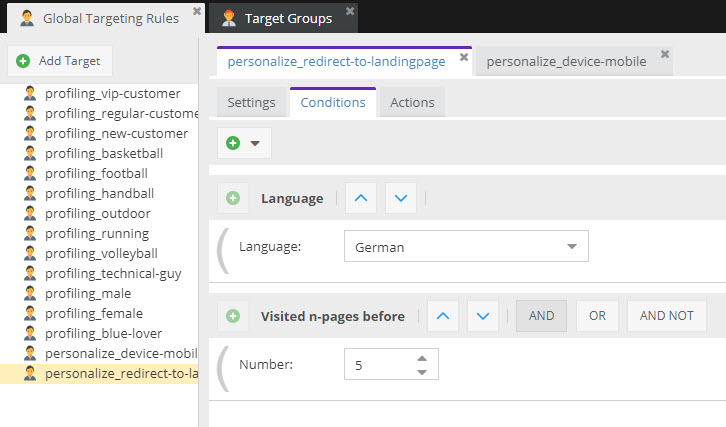Open the Language dropdown set to German
The image size is (726, 427).
466,246
